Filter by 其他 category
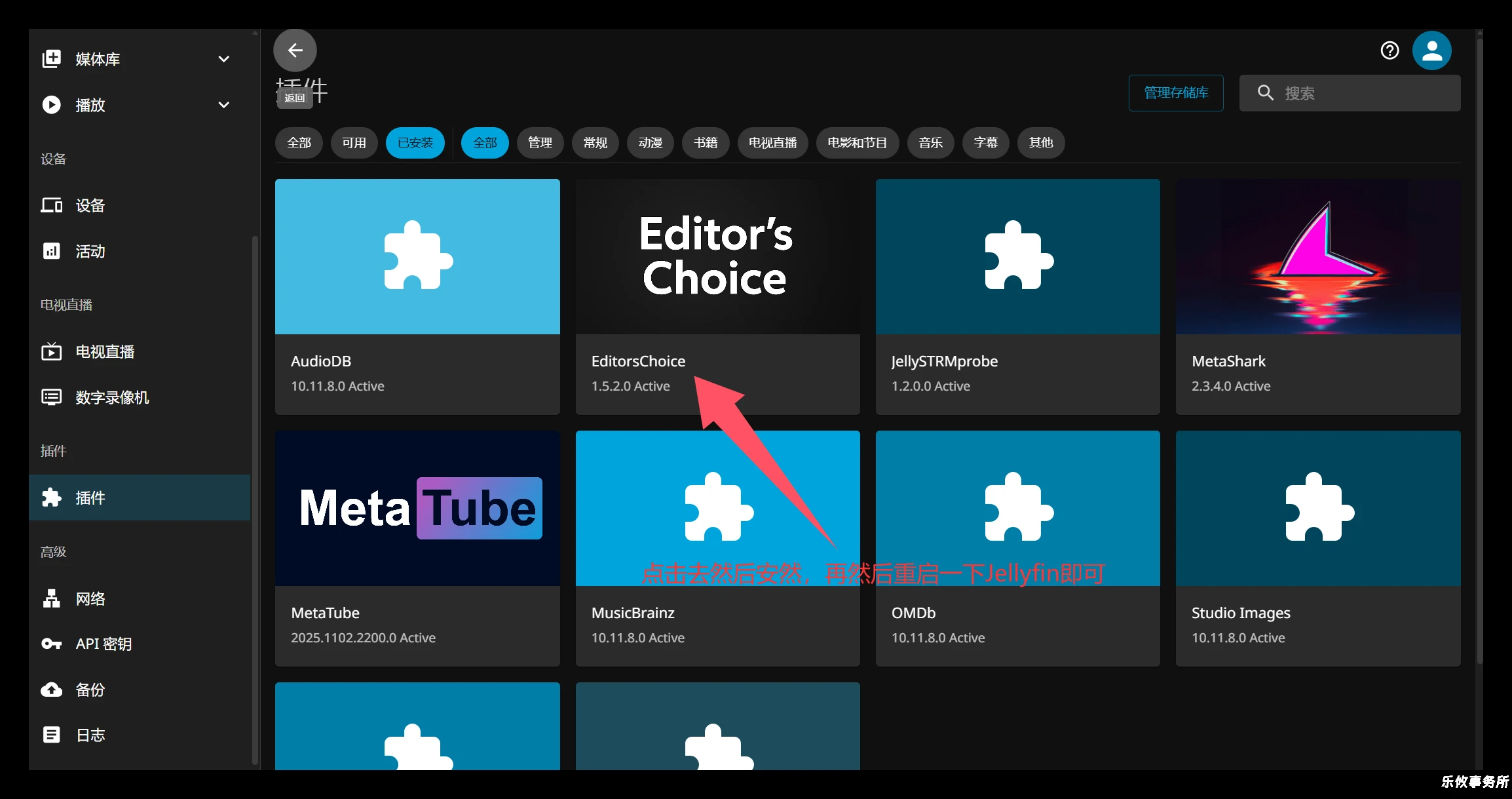Viewport: 1512px width, 799px height. 1041,143
